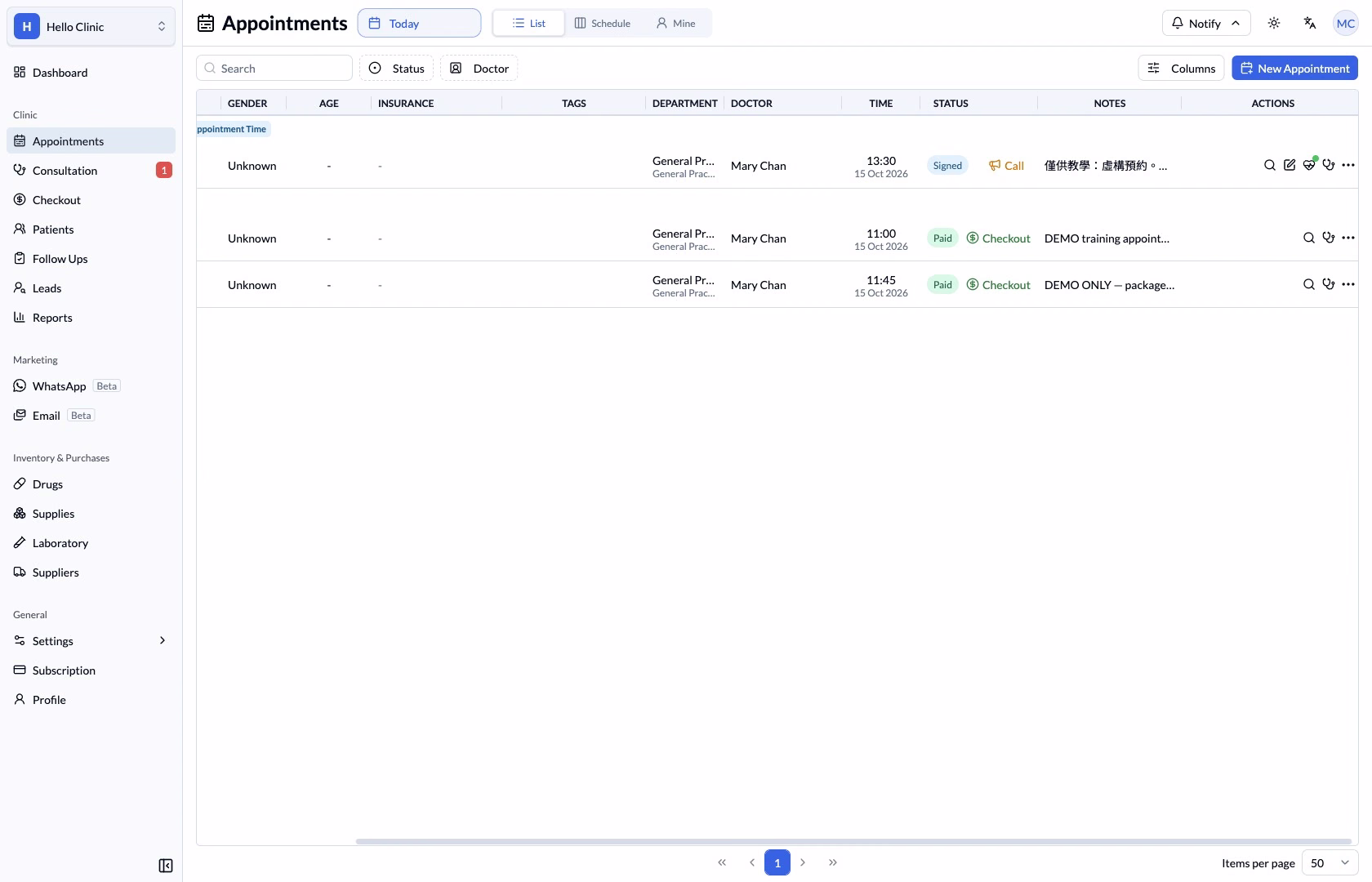The image size is (1372, 882).
Task: Open the Items per page dropdown
Action: tap(1330, 862)
